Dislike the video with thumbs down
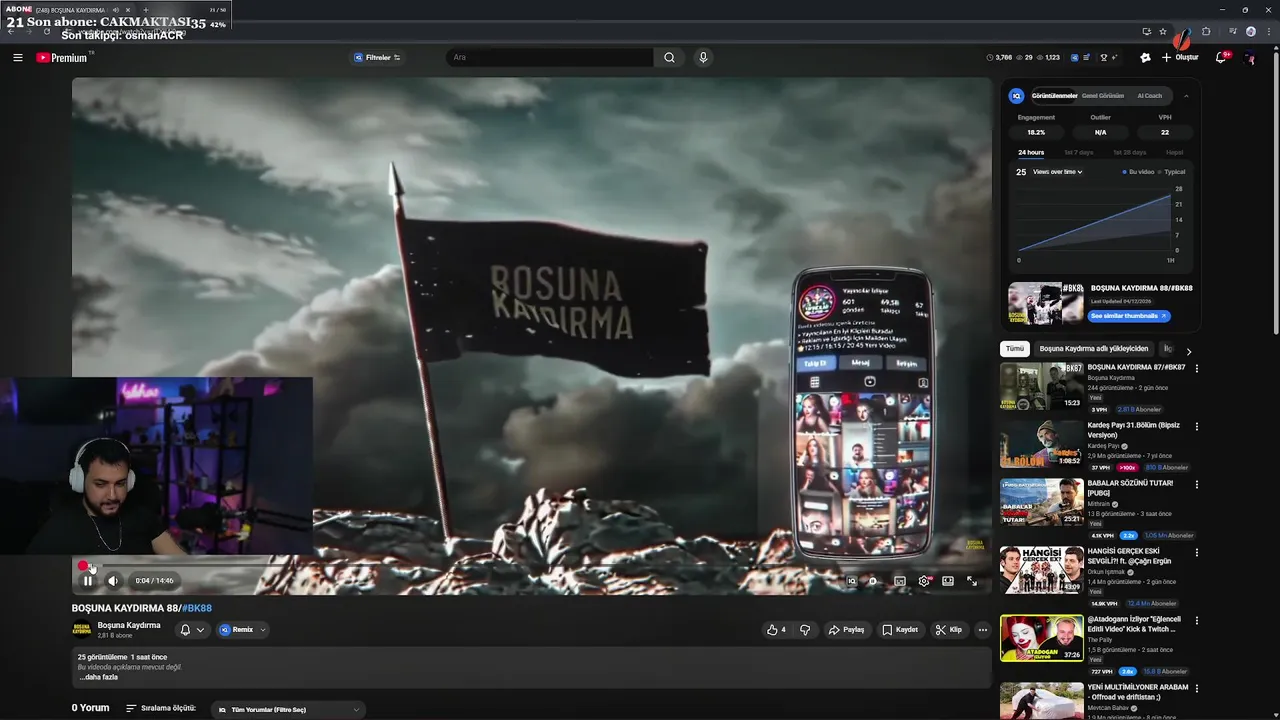This screenshot has width=1280, height=720. click(x=805, y=630)
